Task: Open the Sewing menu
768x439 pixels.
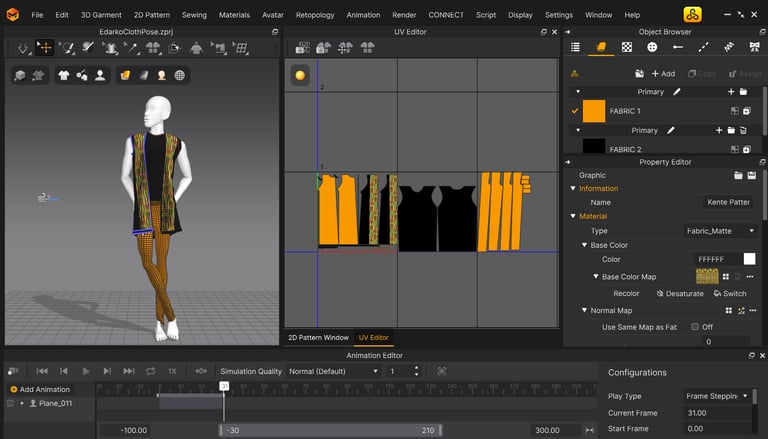Action: coord(194,15)
